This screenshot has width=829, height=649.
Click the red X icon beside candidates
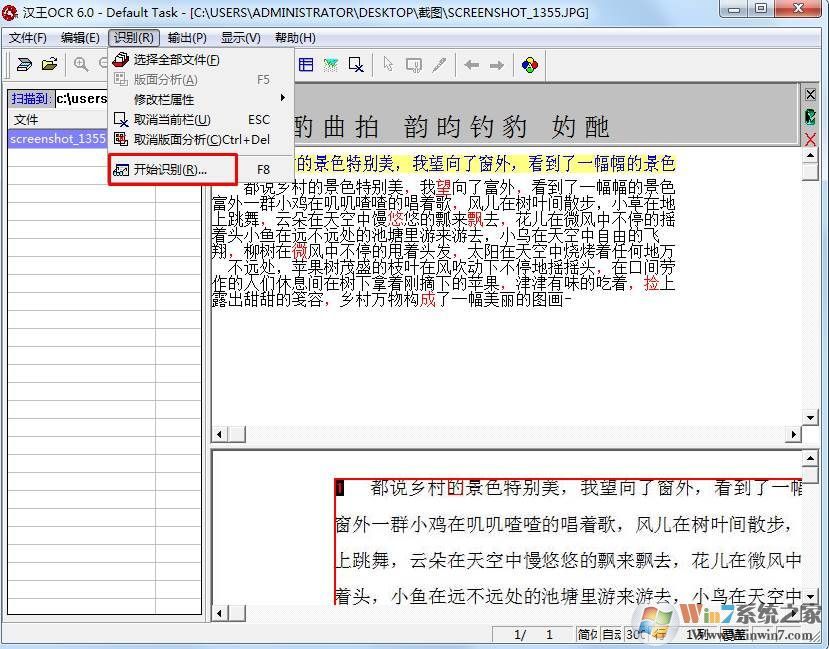pos(810,139)
